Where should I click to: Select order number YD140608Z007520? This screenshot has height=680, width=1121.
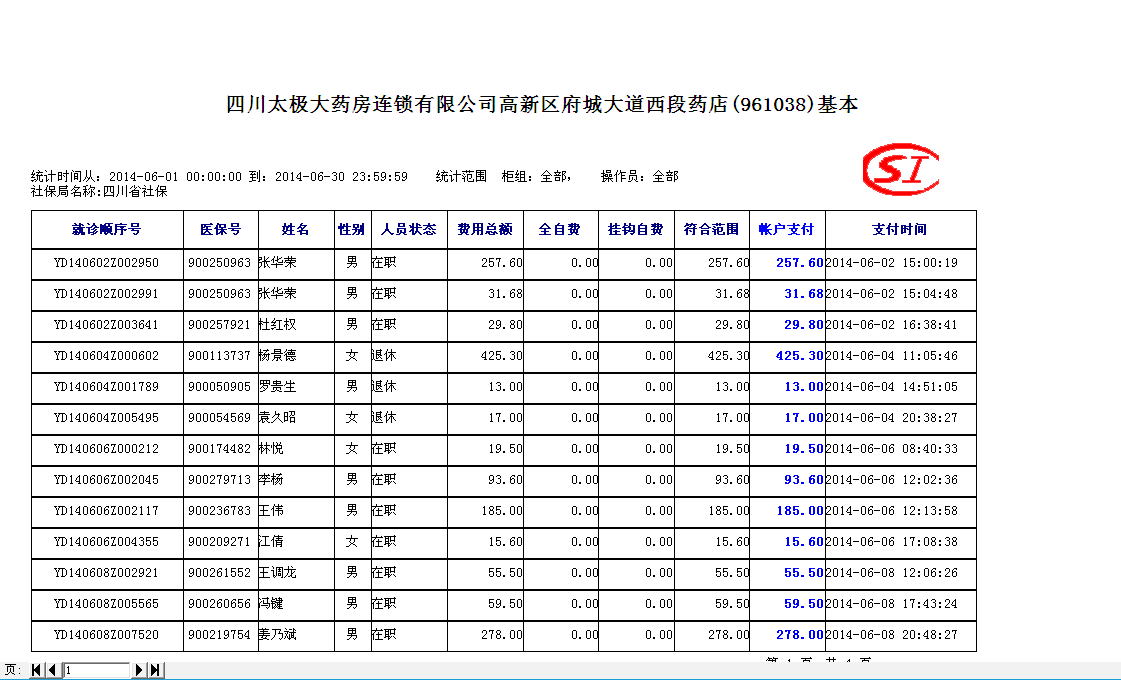coord(107,635)
